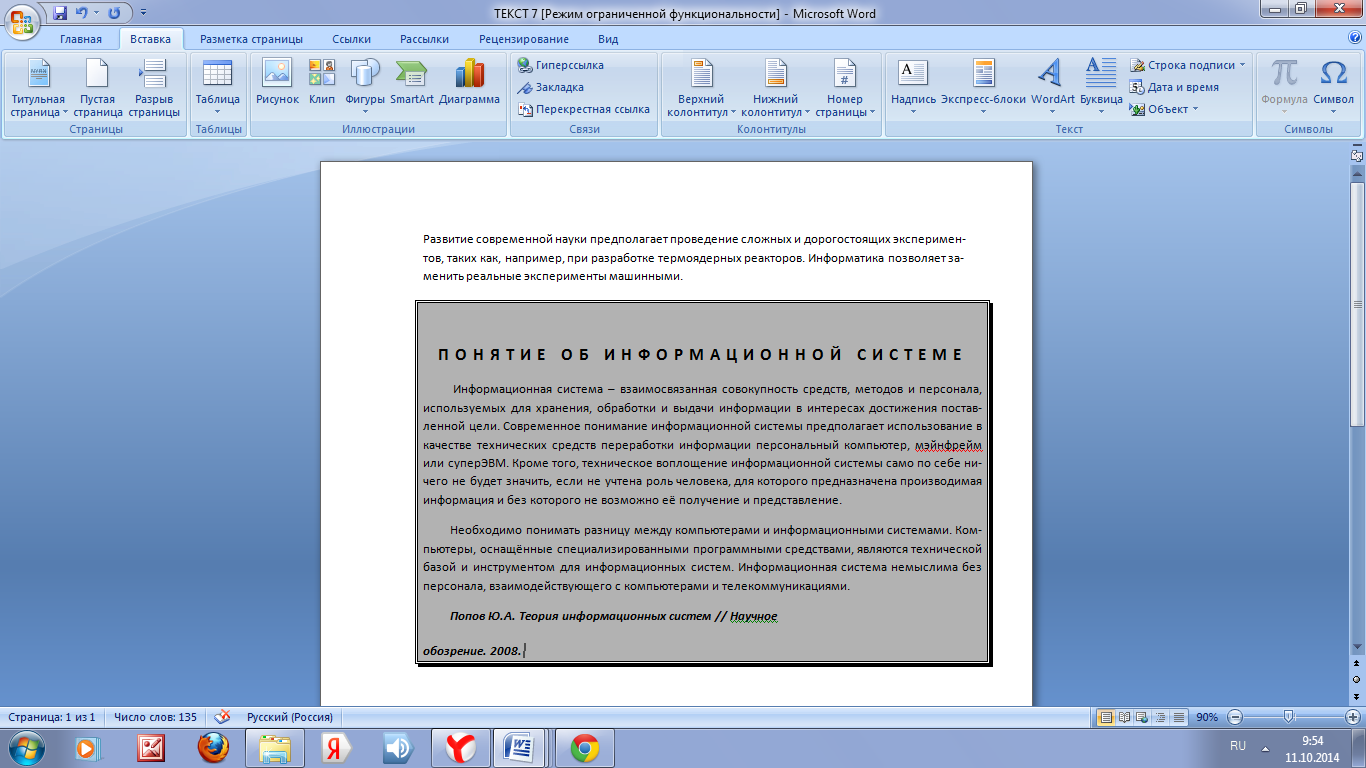Expand Строка подписи signature line dropdown
Screen dimensions: 1366x768
pyautogui.click(x=1242, y=65)
